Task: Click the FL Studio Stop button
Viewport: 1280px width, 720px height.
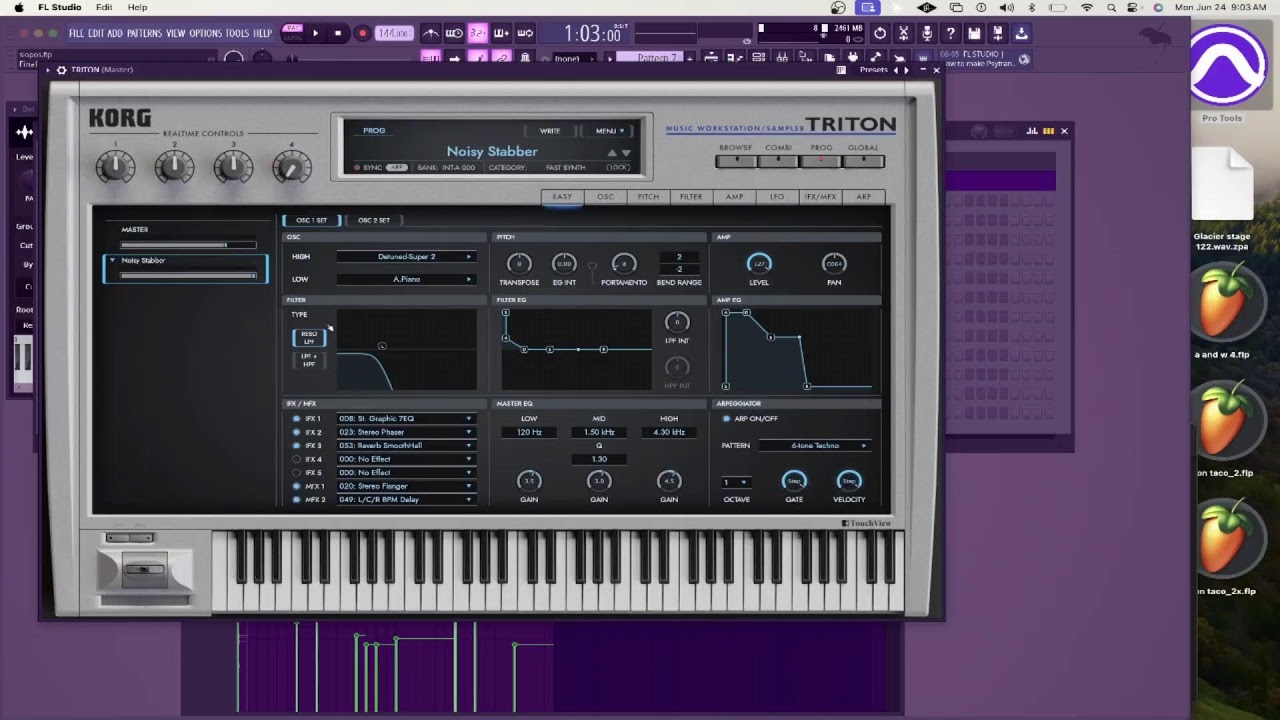Action: (x=338, y=33)
